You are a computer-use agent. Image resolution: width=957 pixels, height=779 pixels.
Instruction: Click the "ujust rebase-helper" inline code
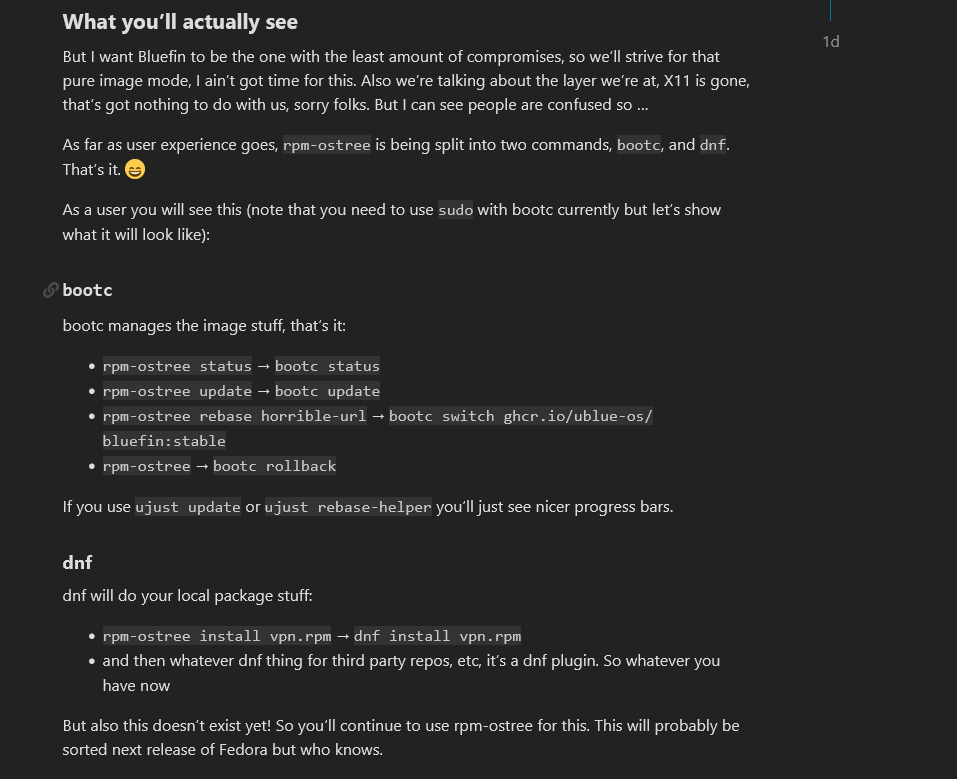(x=348, y=507)
